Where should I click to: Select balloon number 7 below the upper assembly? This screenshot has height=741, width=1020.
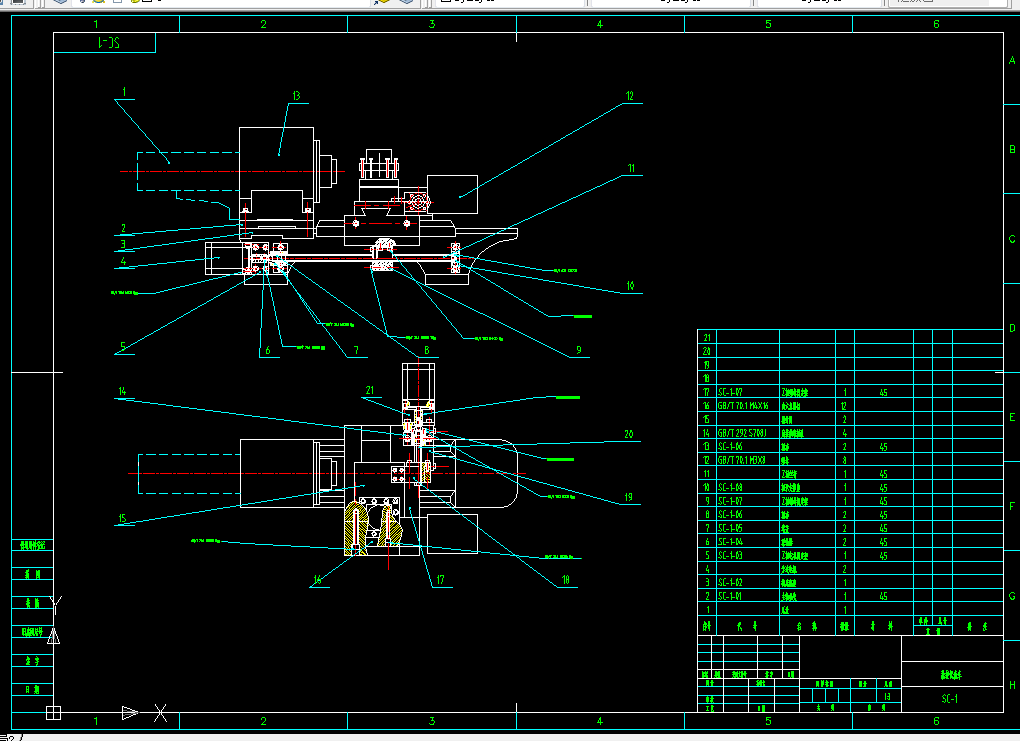click(356, 350)
